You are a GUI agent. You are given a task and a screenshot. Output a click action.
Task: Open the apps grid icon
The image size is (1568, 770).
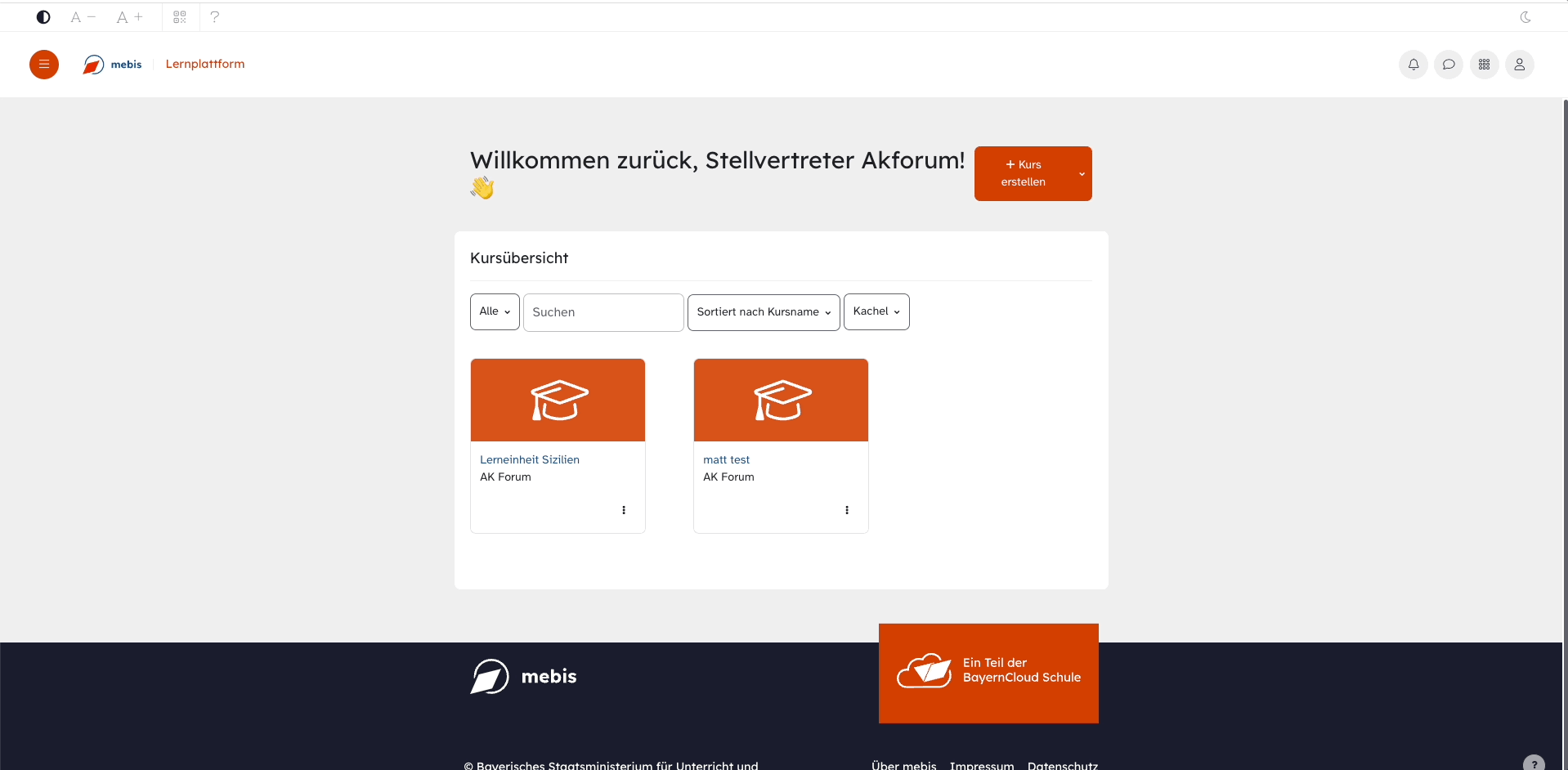pyautogui.click(x=1484, y=65)
